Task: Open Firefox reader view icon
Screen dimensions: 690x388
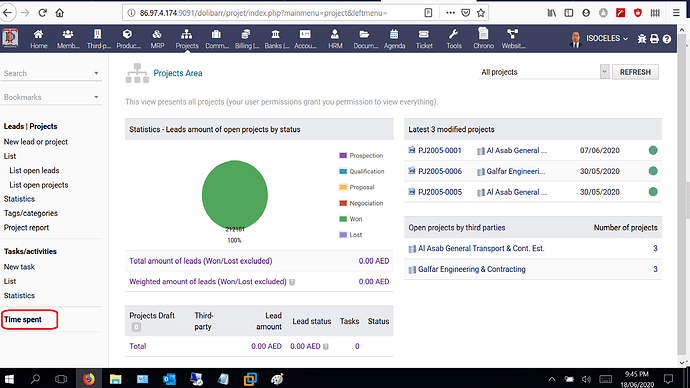Action: click(x=428, y=13)
